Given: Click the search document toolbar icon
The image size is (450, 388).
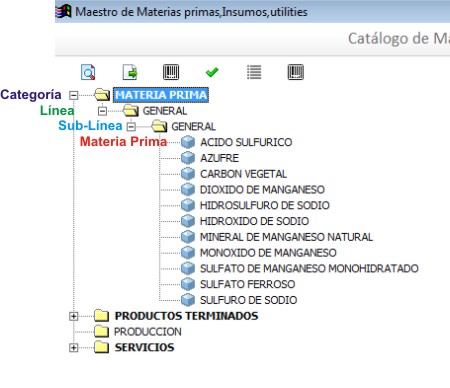Looking at the screenshot, I should pyautogui.click(x=88, y=72).
